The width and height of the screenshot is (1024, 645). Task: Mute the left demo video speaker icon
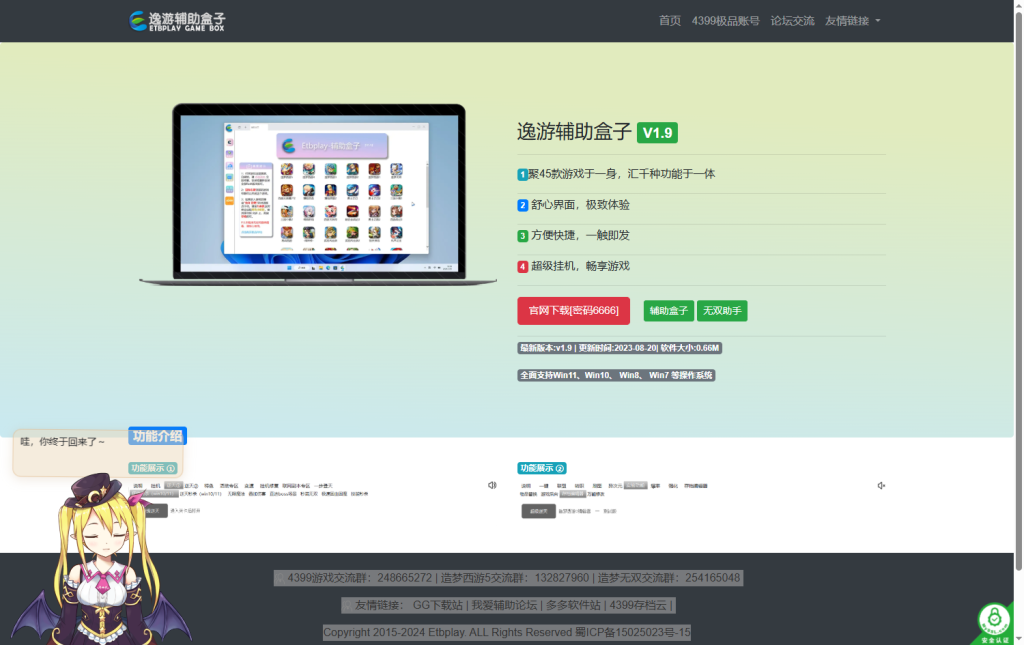point(492,485)
